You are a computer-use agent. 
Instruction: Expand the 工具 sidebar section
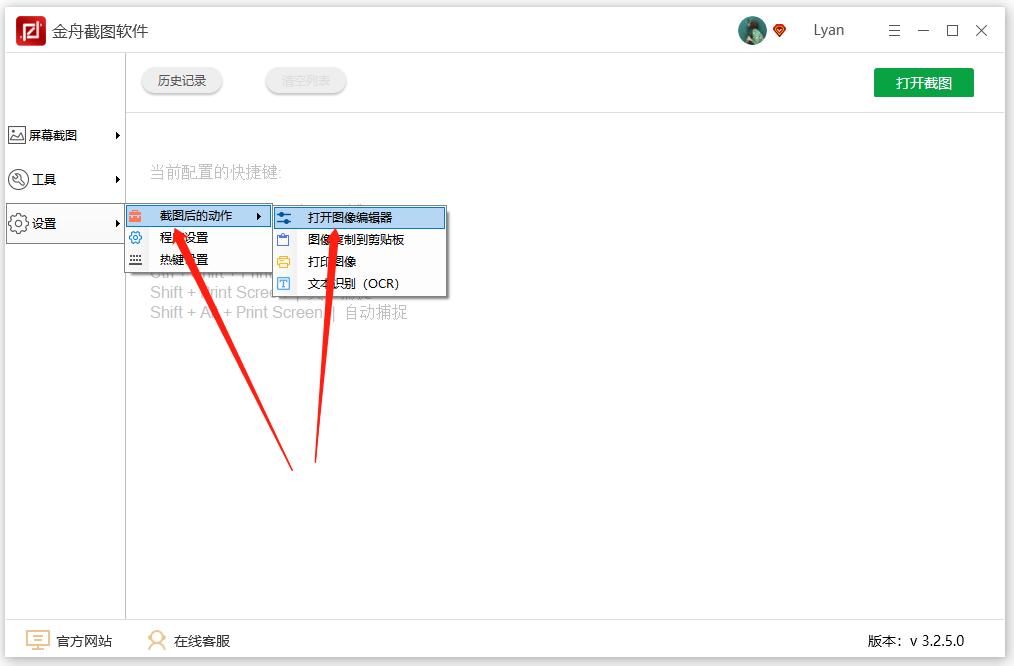pyautogui.click(x=117, y=179)
